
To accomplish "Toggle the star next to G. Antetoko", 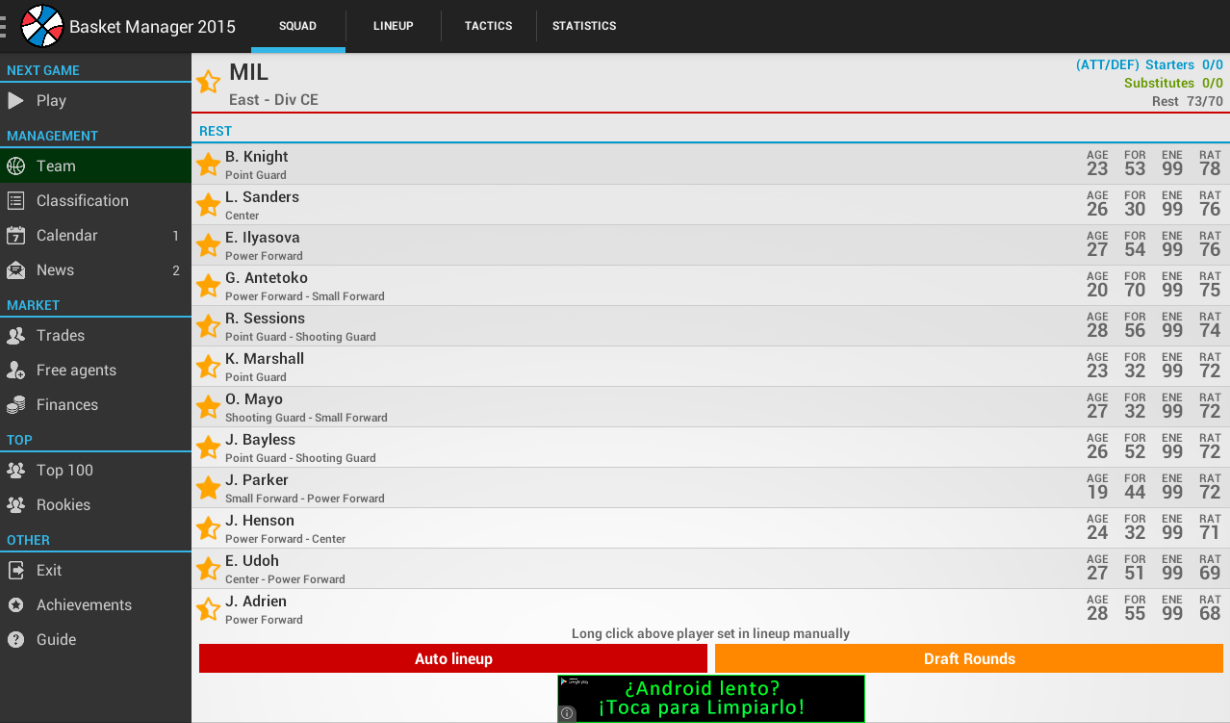I will click(x=208, y=286).
